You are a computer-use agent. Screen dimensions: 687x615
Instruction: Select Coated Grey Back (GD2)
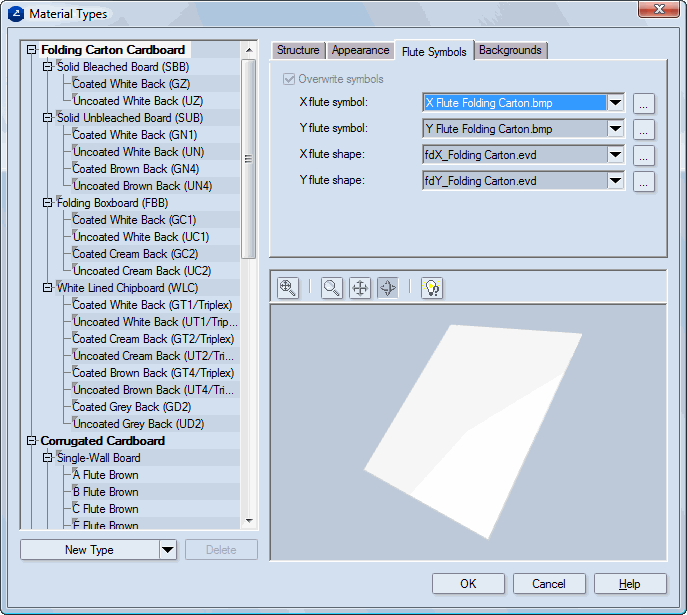(x=132, y=407)
